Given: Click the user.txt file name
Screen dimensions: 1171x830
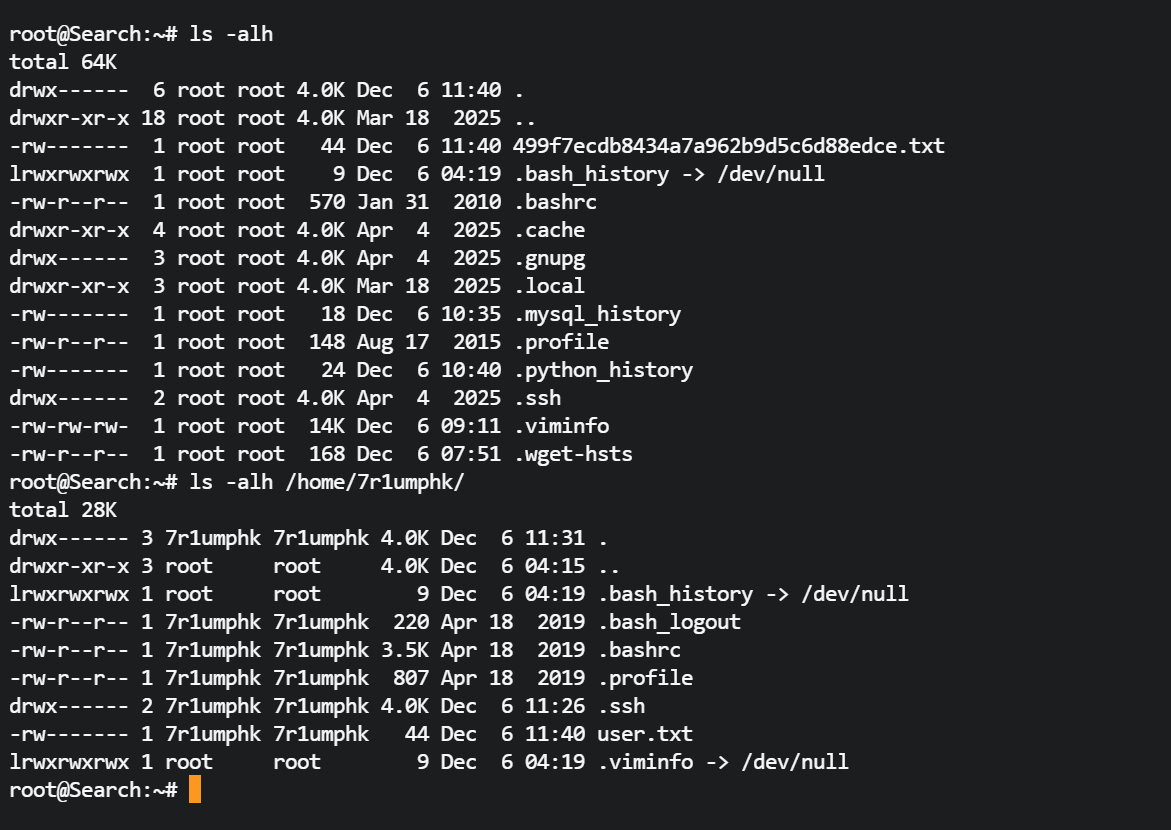Looking at the screenshot, I should click(645, 734).
